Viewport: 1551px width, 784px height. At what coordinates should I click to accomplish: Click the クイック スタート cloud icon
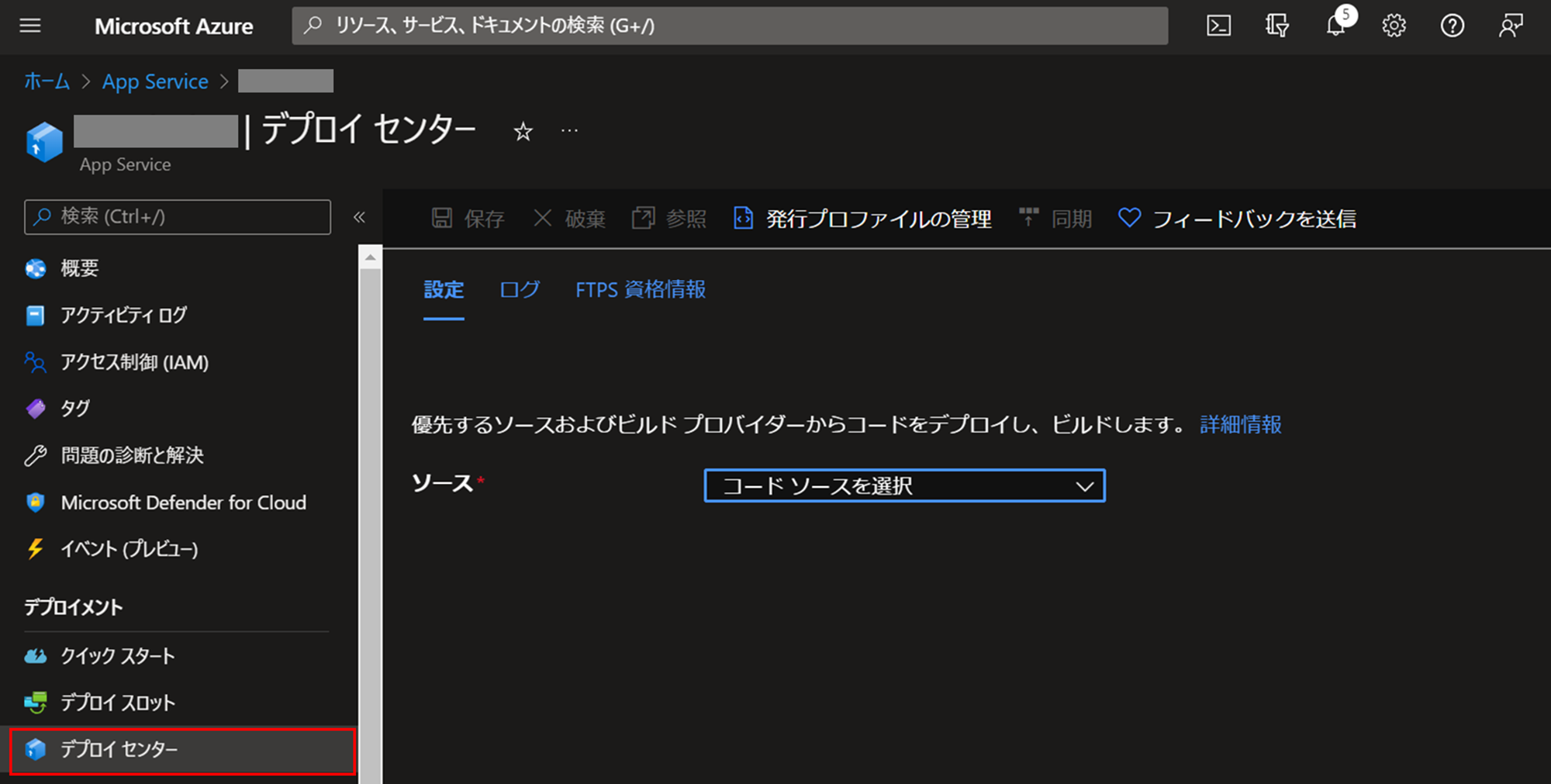pos(36,656)
